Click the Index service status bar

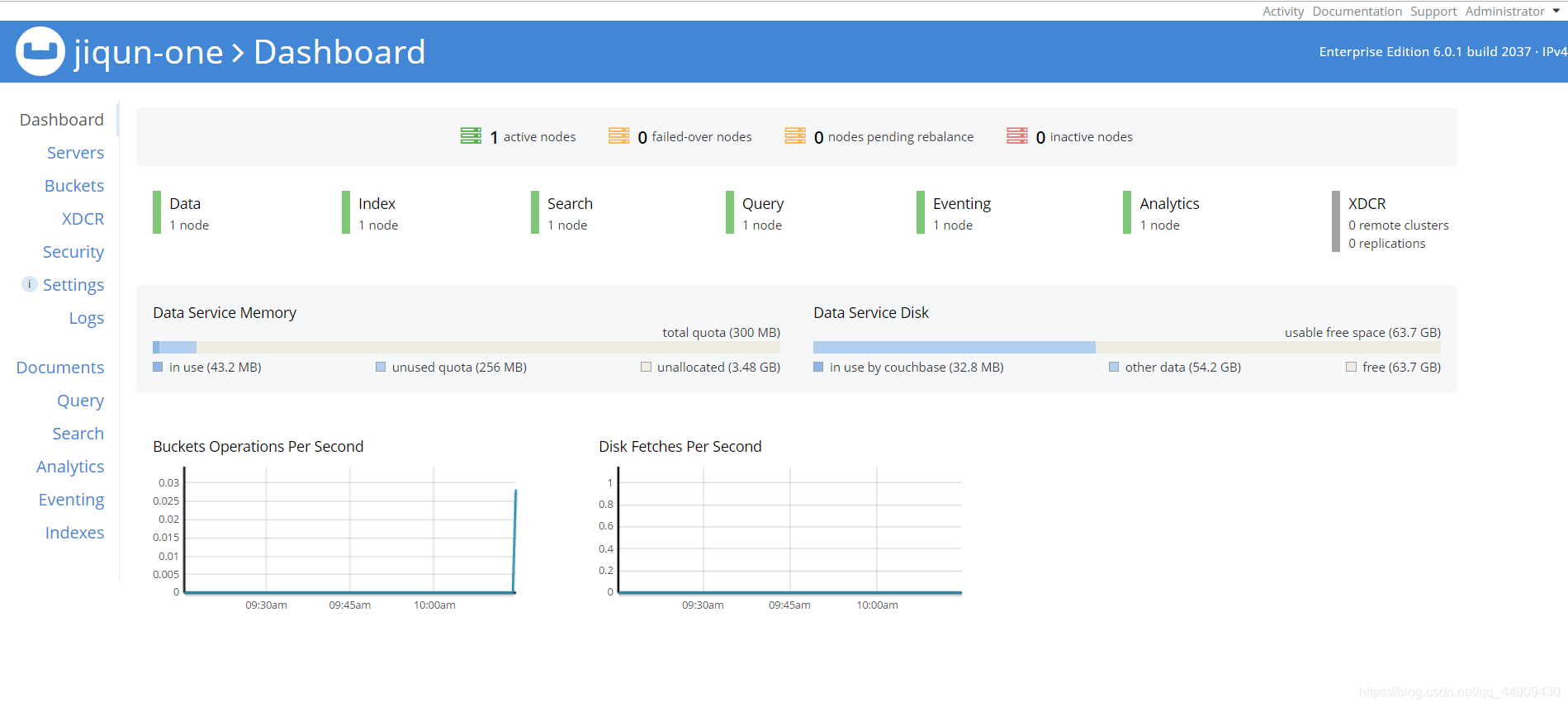pos(346,212)
